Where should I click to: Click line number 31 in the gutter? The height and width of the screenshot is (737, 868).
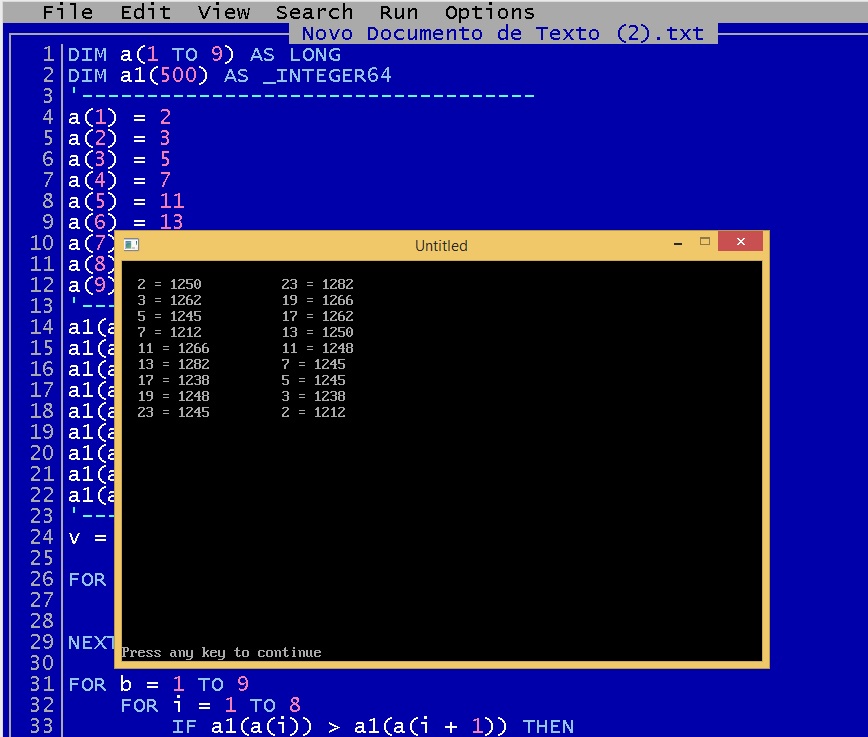pos(42,685)
